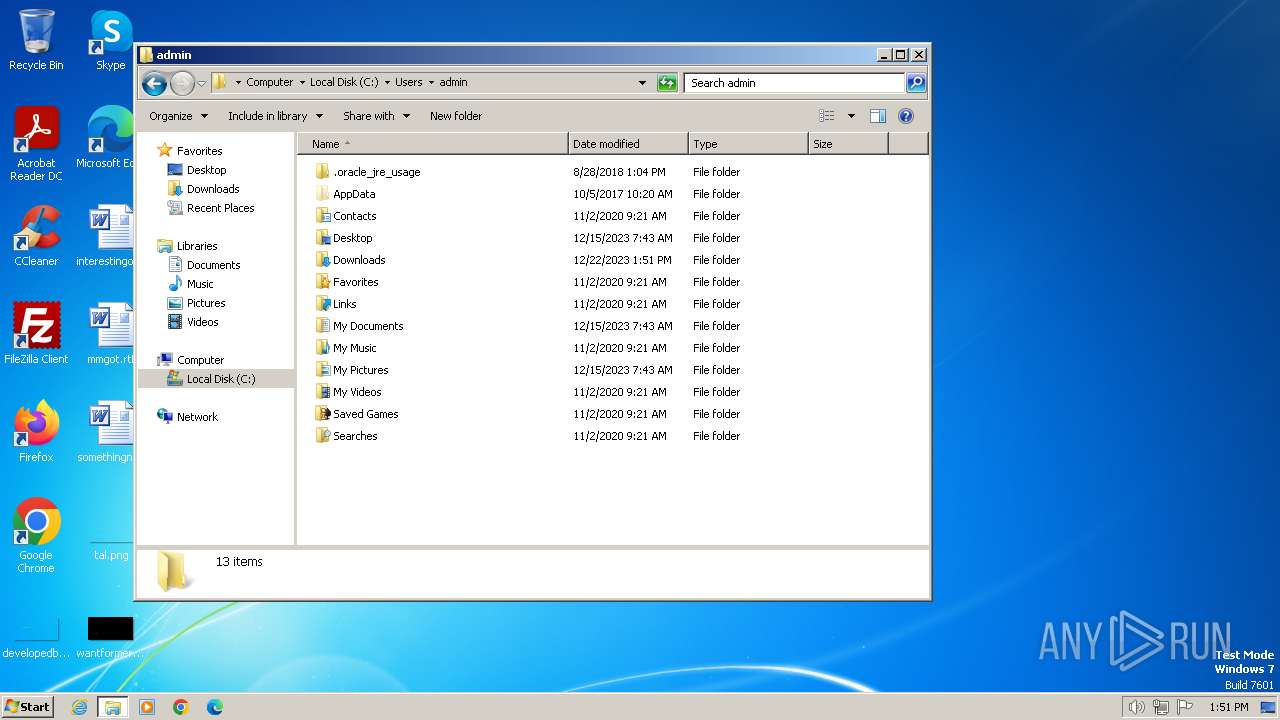Viewport: 1280px width, 720px height.
Task: Click the volume speaker tray icon
Action: point(1136,707)
